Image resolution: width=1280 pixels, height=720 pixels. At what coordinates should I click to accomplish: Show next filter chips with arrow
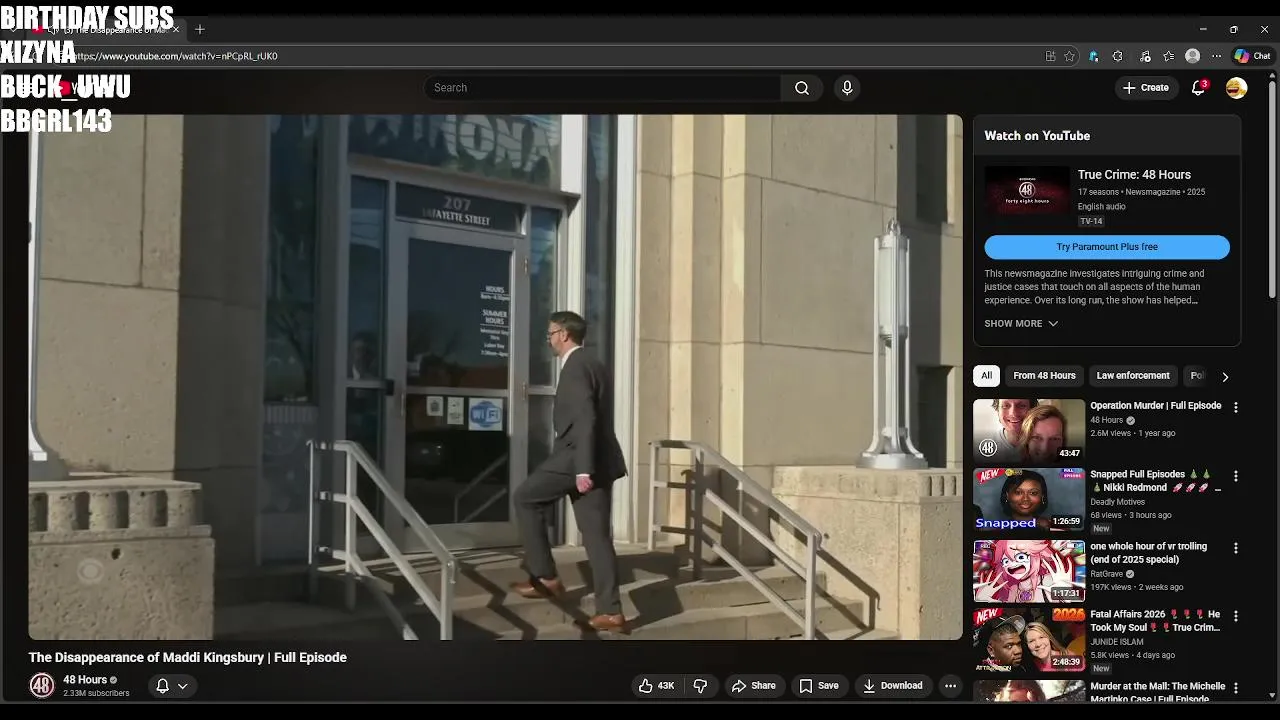1225,377
